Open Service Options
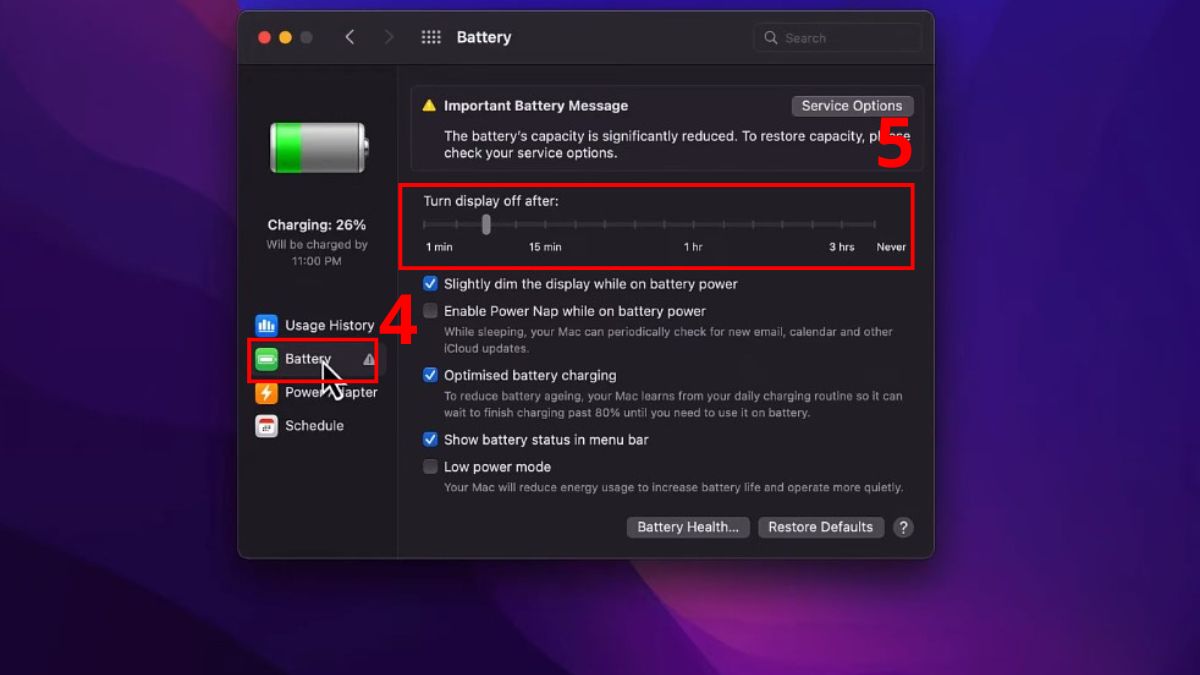 point(852,105)
